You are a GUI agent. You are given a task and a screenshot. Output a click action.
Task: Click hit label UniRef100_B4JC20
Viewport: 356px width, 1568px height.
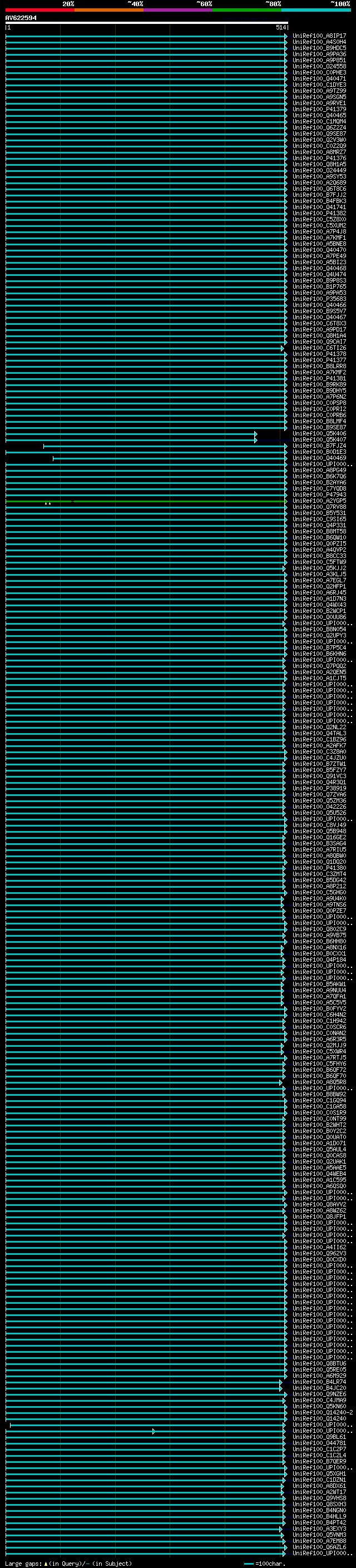(x=319, y=1388)
